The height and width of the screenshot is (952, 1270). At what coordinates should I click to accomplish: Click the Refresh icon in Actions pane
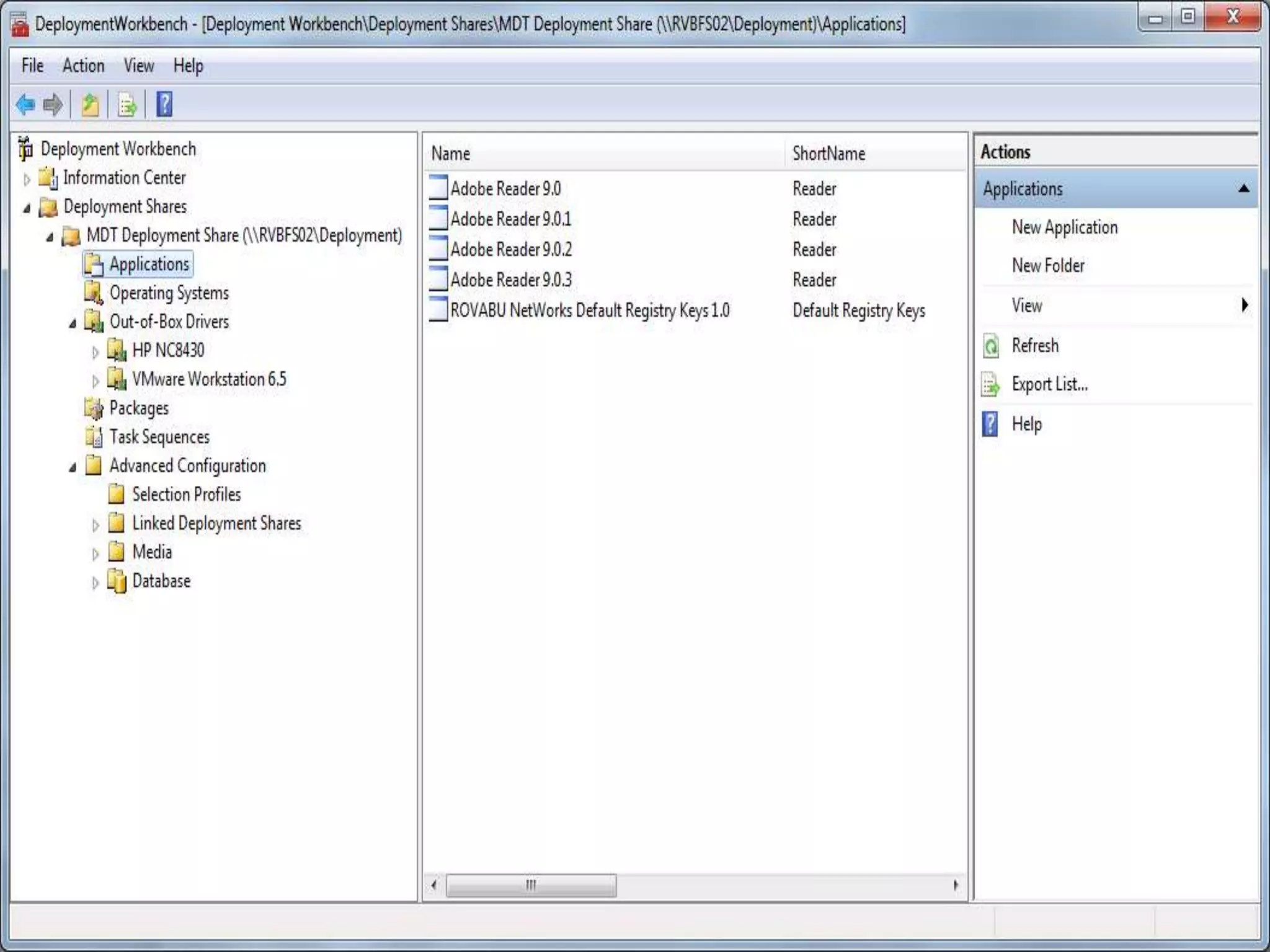(x=991, y=346)
